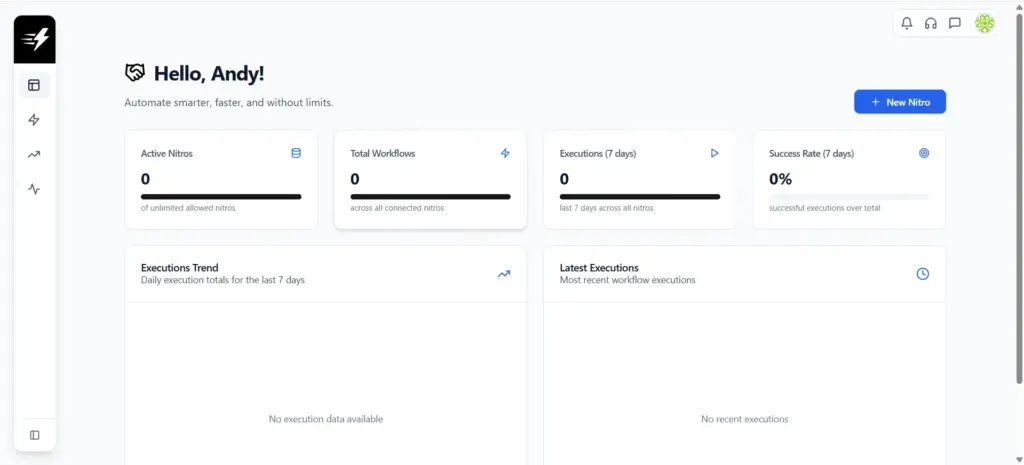Click the lightning icon in Total Workflows
1024x465 pixels.
point(505,153)
